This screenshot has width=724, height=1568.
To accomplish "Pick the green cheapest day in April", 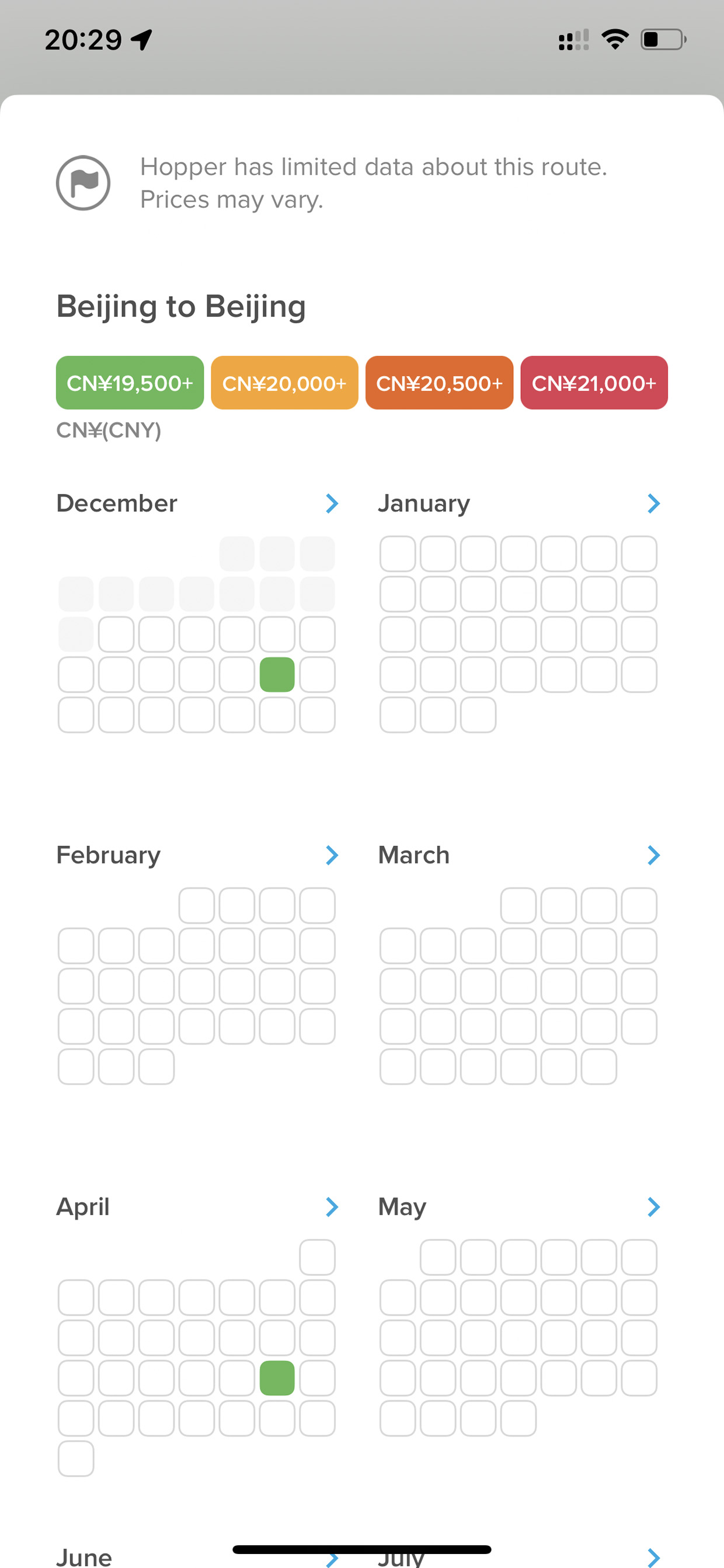I will point(277,1378).
